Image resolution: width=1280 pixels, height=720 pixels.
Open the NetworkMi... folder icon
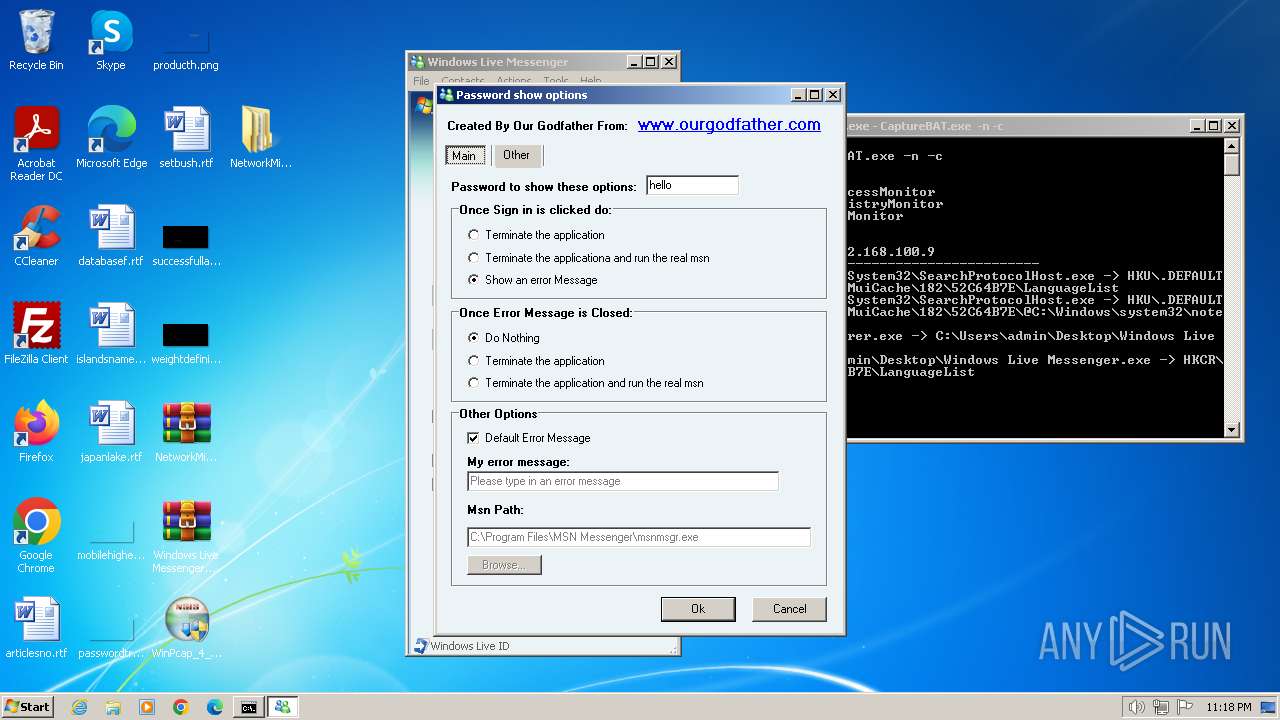pyautogui.click(x=260, y=138)
